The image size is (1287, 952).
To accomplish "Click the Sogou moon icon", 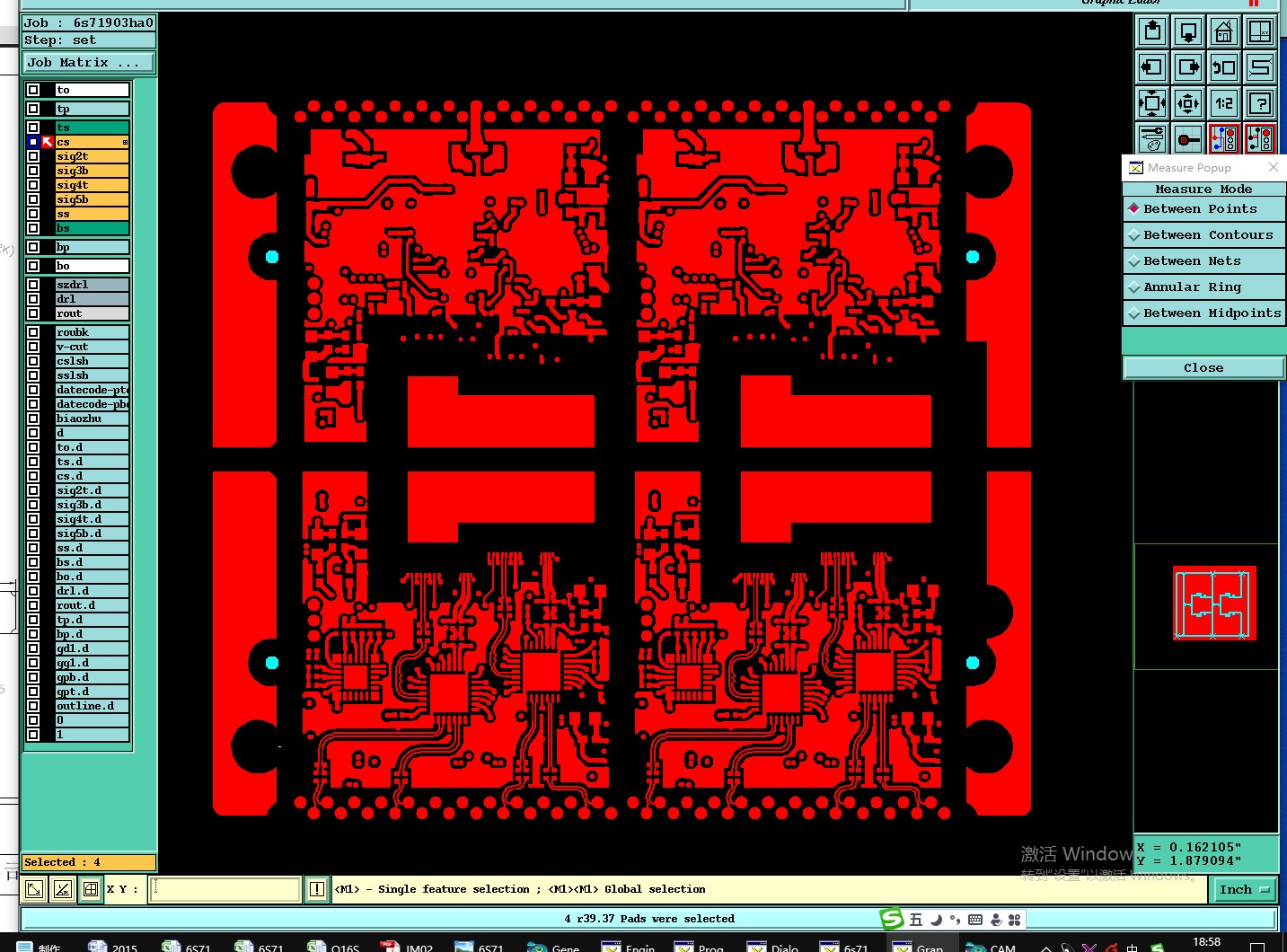I will [936, 920].
